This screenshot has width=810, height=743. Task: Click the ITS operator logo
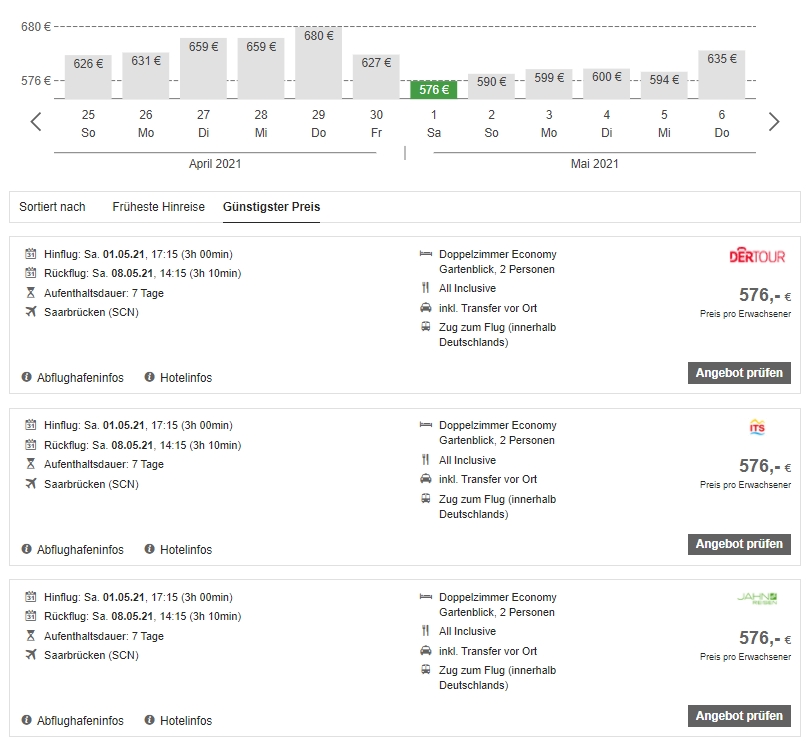(x=757, y=428)
